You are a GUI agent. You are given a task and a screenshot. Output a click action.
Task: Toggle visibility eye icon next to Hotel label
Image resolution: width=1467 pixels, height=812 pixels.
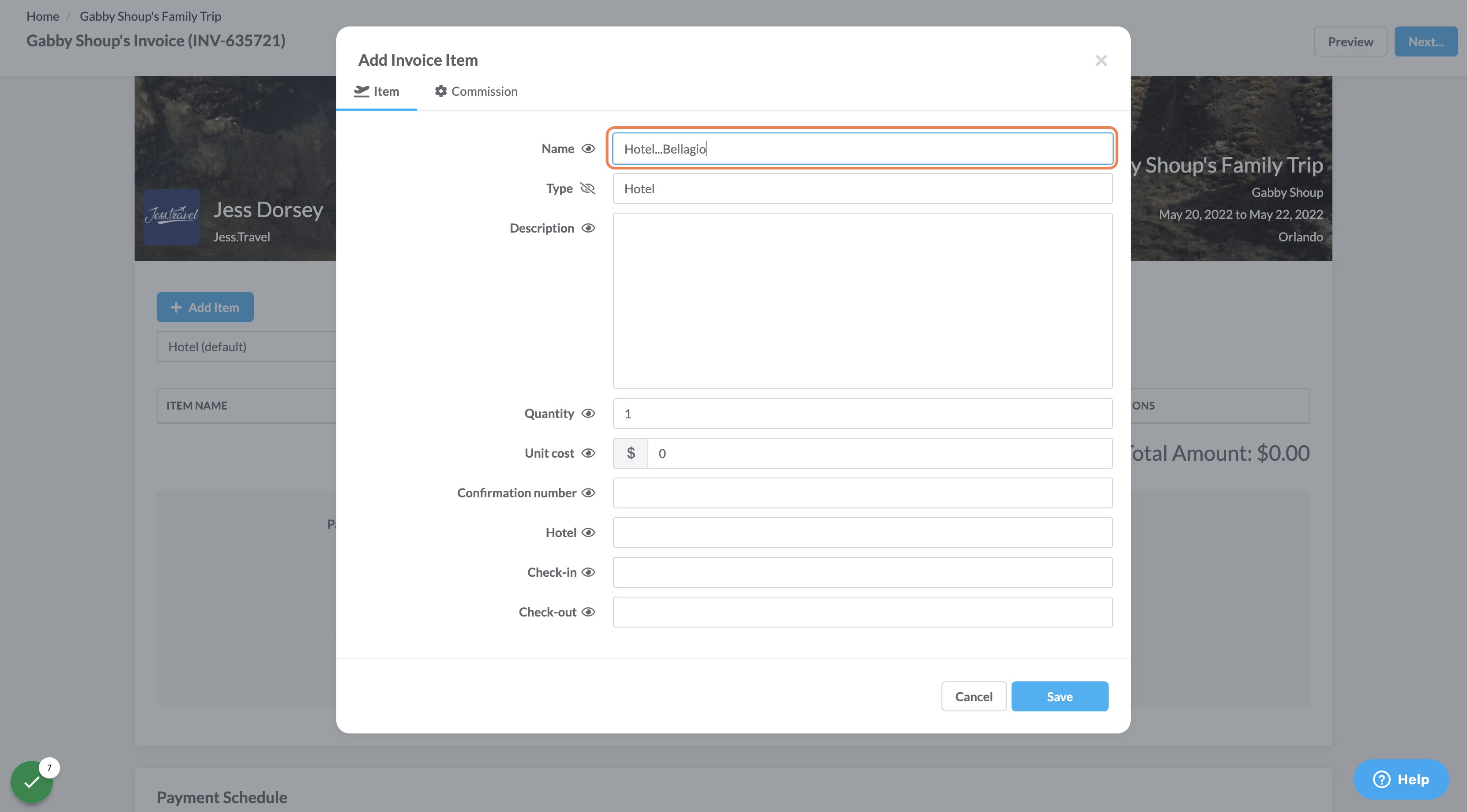588,532
